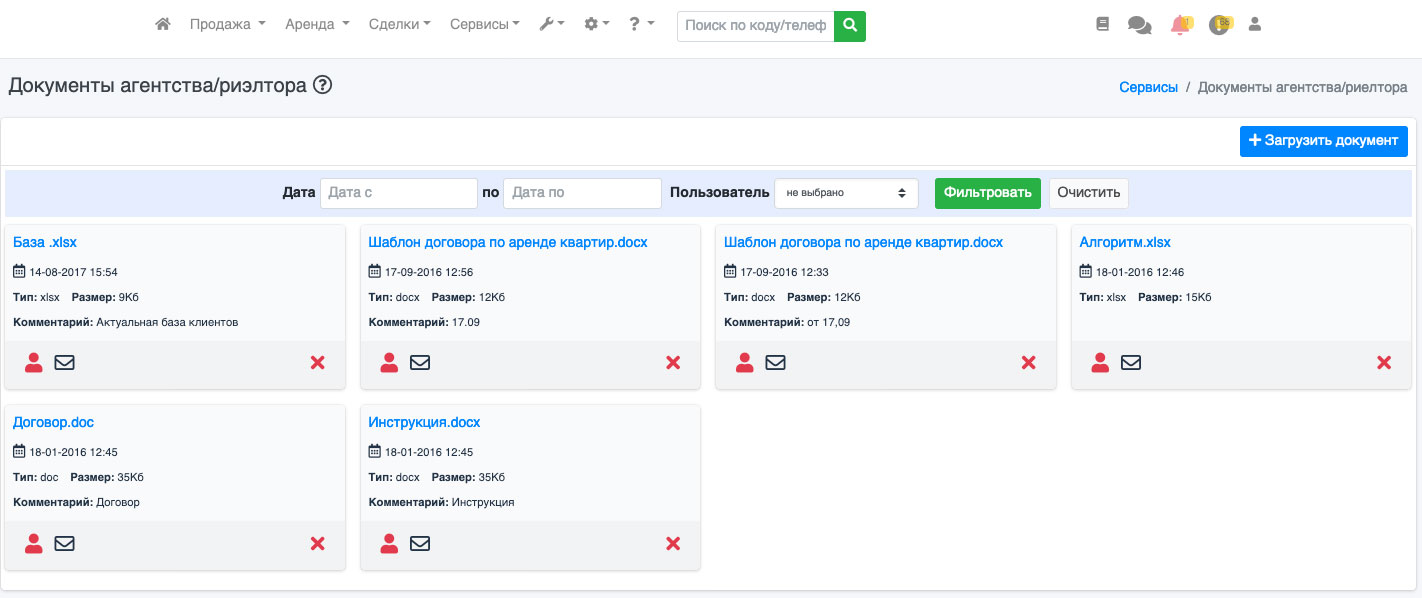Open the gear settings dropdown
1422x598 pixels.
pyautogui.click(x=597, y=24)
